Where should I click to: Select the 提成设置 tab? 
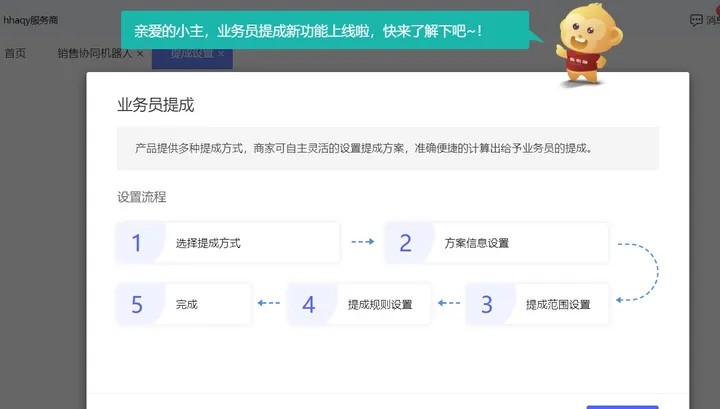pos(190,53)
